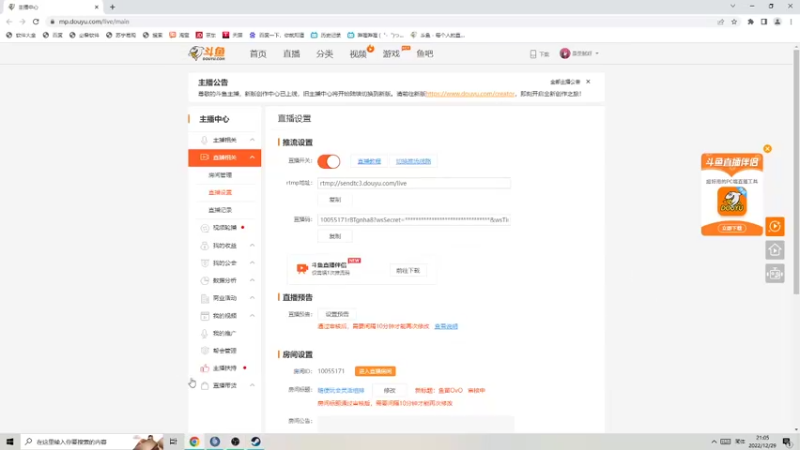Open 直播 in the top navigation

(x=291, y=54)
